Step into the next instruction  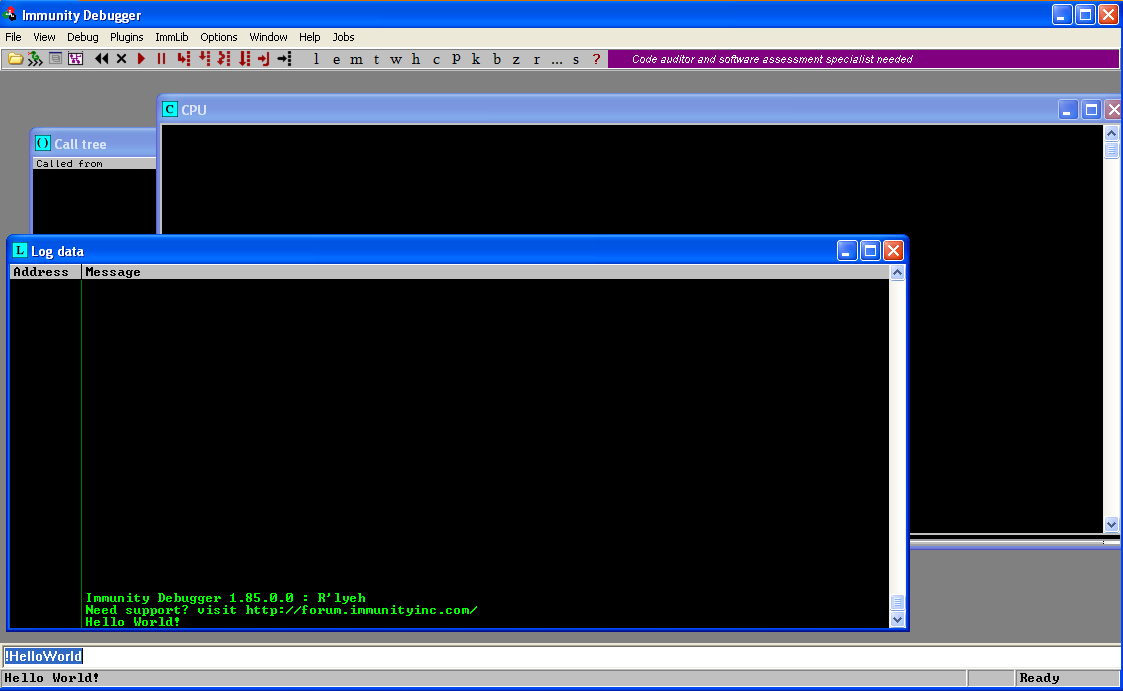(x=182, y=58)
